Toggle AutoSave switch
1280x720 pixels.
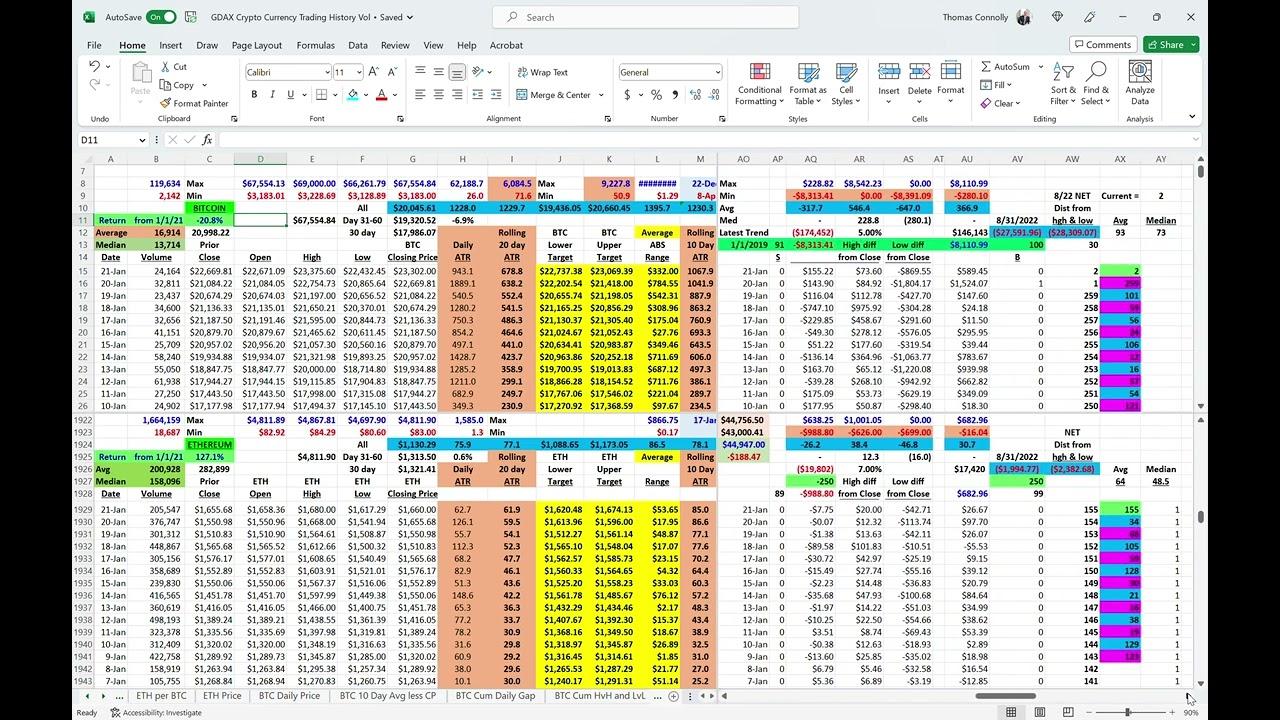[161, 17]
